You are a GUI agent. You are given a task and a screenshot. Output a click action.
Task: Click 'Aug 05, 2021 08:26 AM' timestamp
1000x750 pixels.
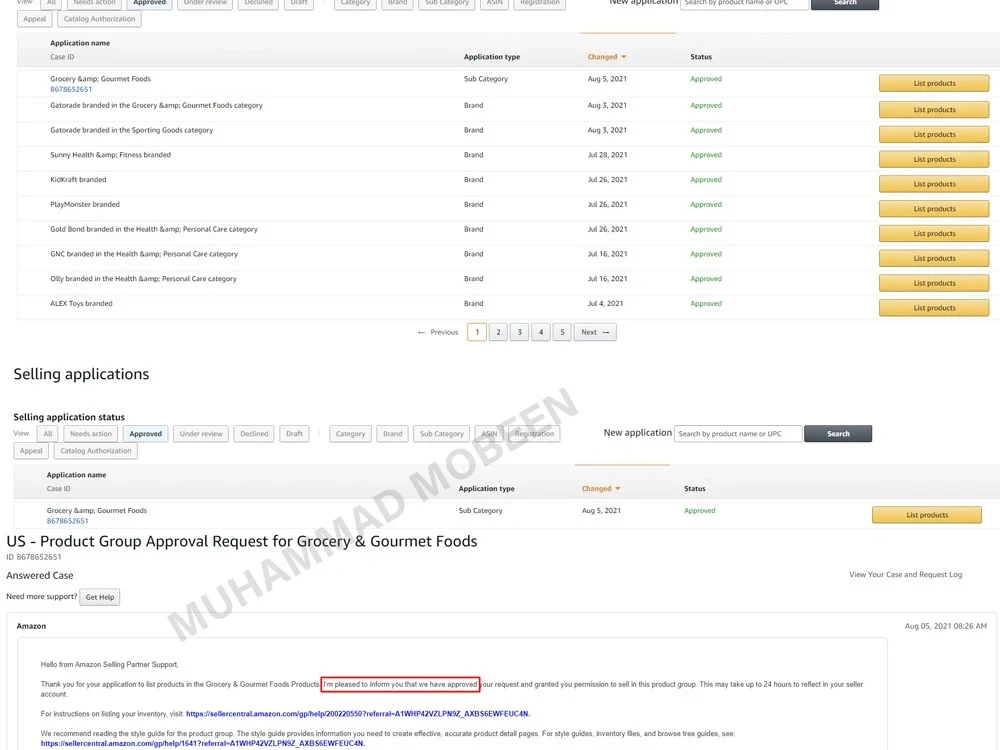[945, 626]
